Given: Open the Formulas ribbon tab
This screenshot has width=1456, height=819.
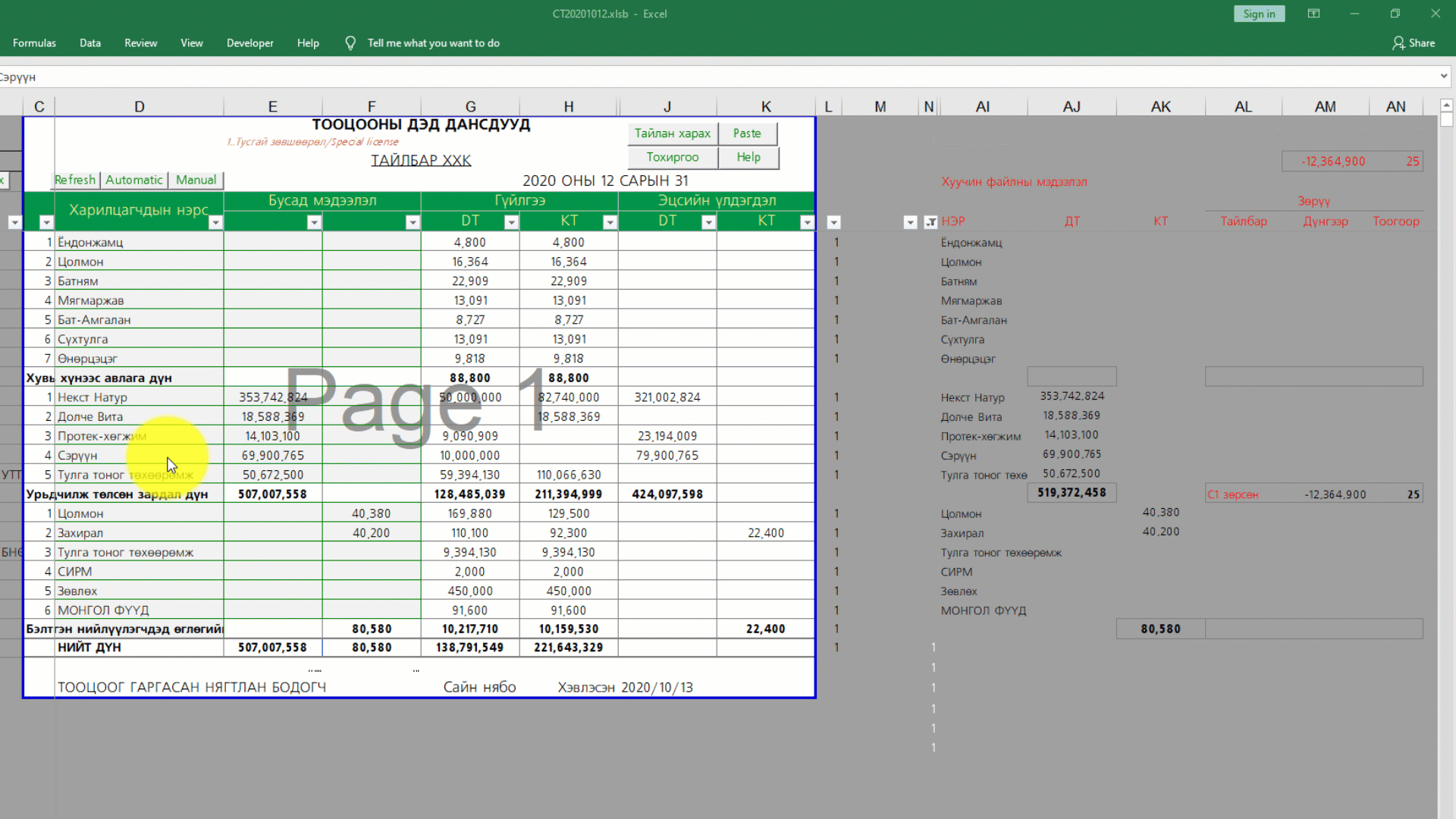Looking at the screenshot, I should pos(34,43).
